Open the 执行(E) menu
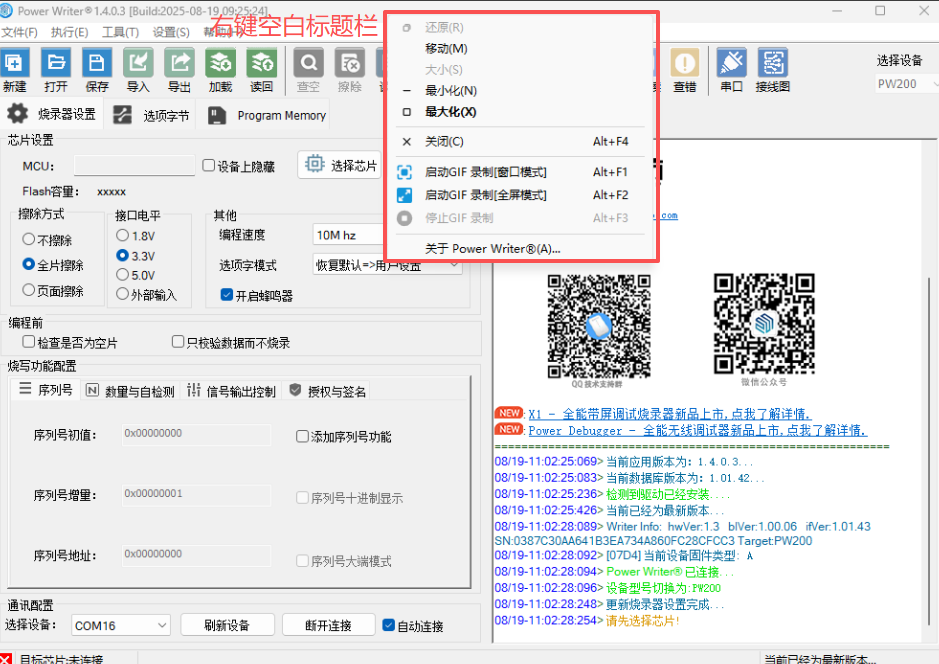939x664 pixels. coord(69,32)
